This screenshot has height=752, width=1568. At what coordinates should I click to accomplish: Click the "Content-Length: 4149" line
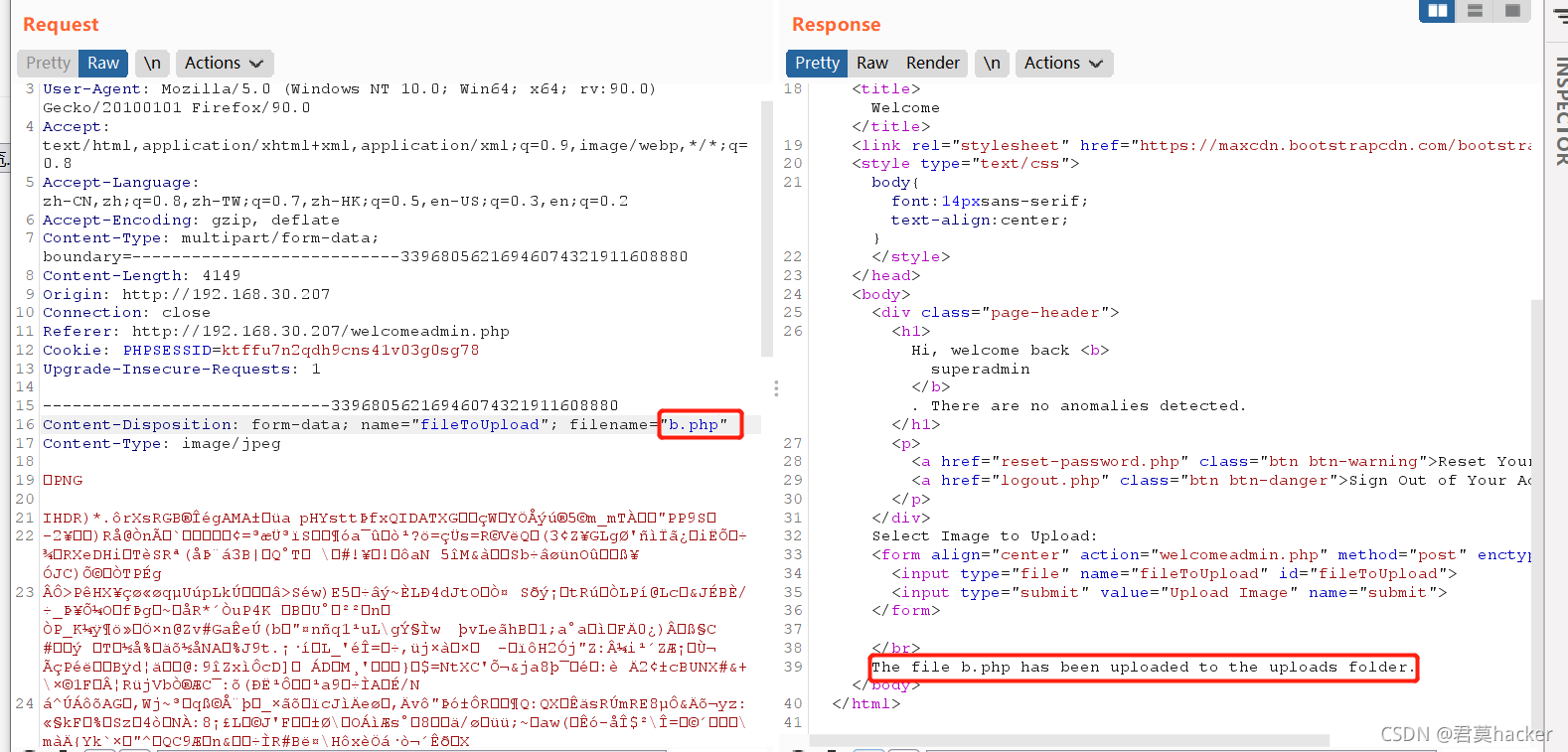tap(141, 276)
